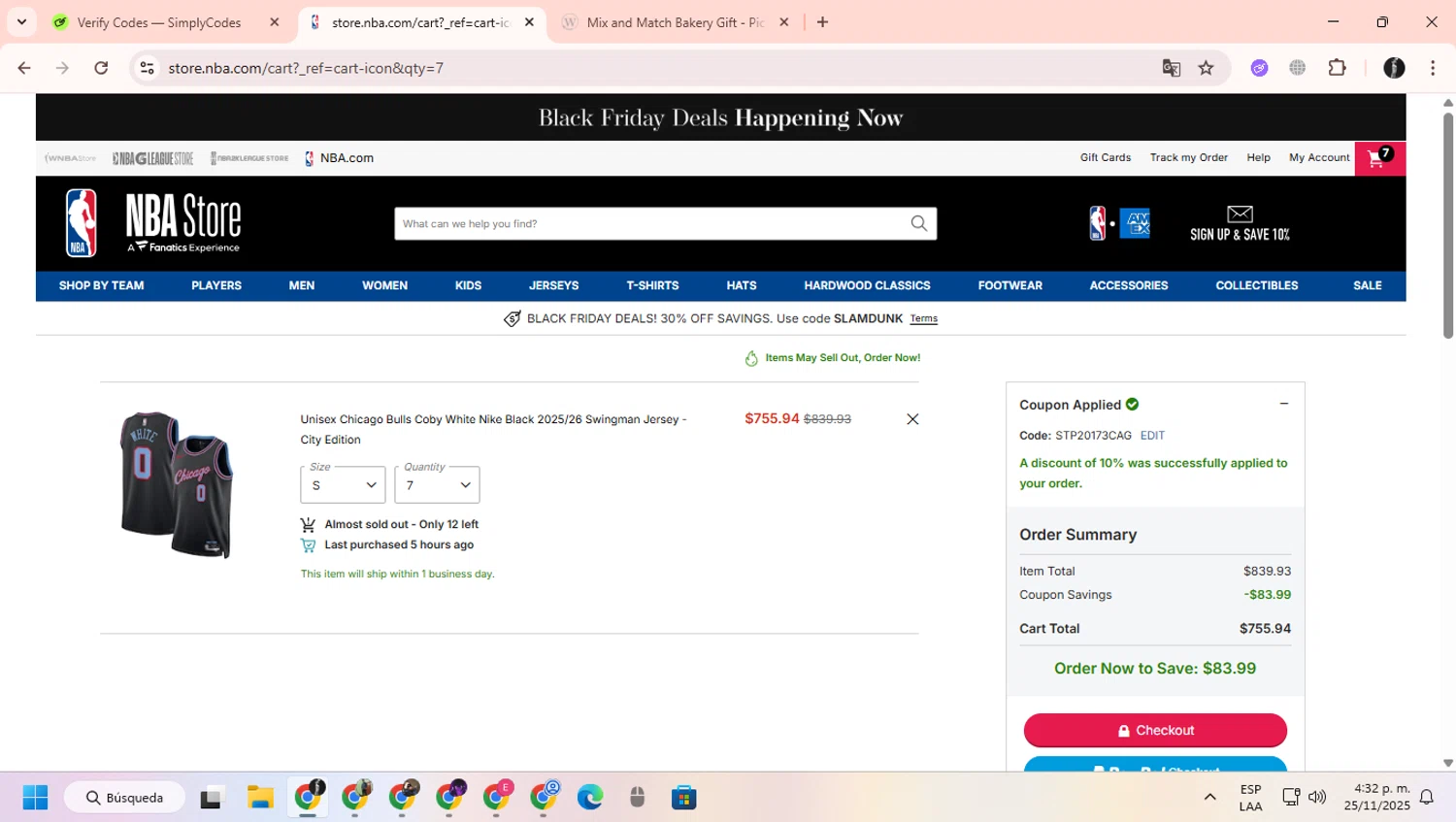The height and width of the screenshot is (822, 1456).
Task: Open the notifications bell in the taskbar
Action: pos(1427,798)
